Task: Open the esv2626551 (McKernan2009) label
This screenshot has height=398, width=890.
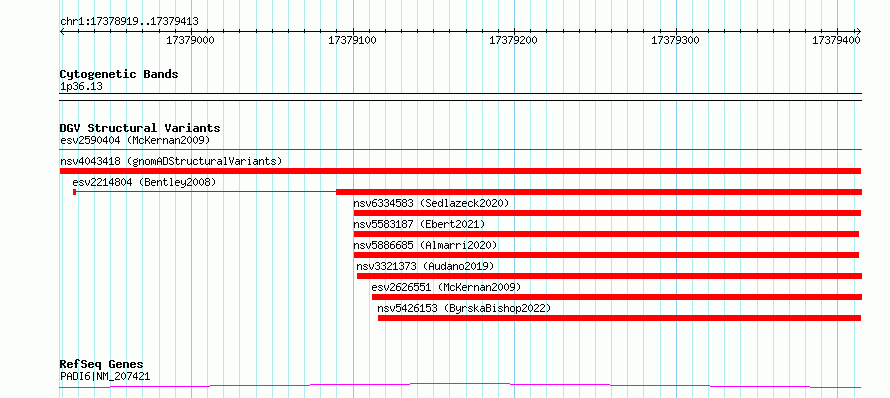Action: pos(446,287)
